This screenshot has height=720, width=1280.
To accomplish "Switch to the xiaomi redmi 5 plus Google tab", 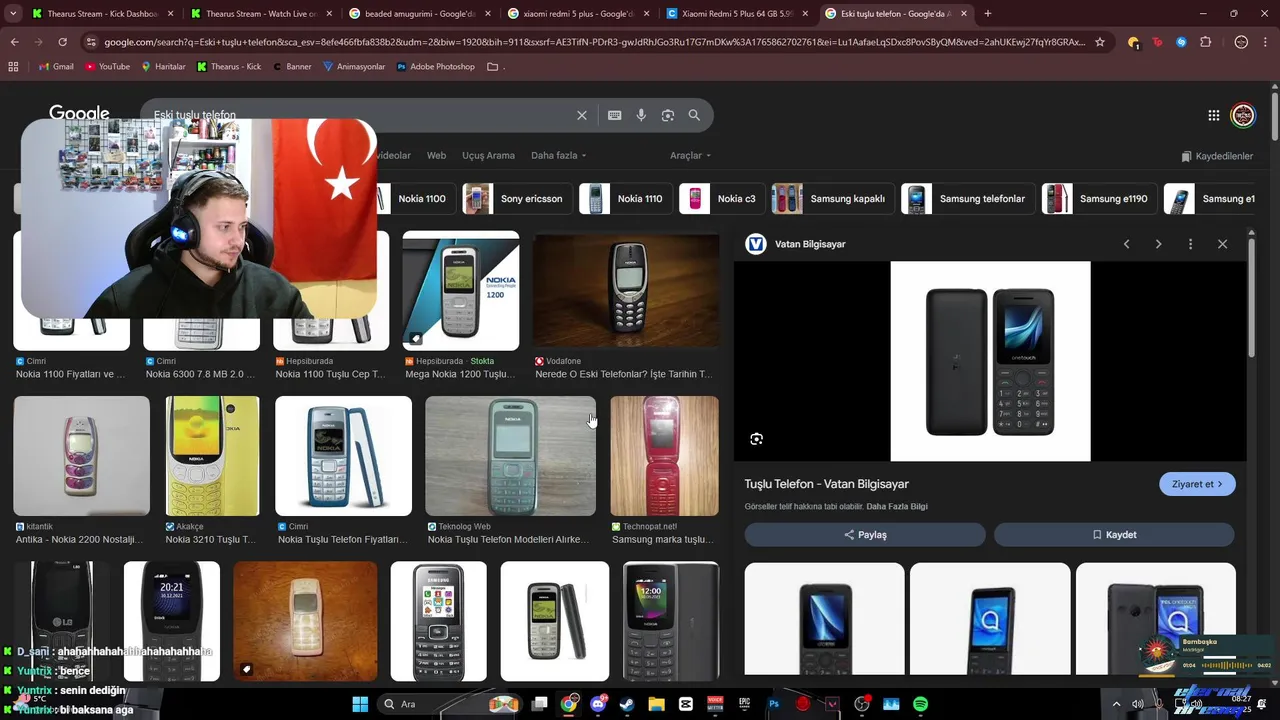I will (578, 13).
